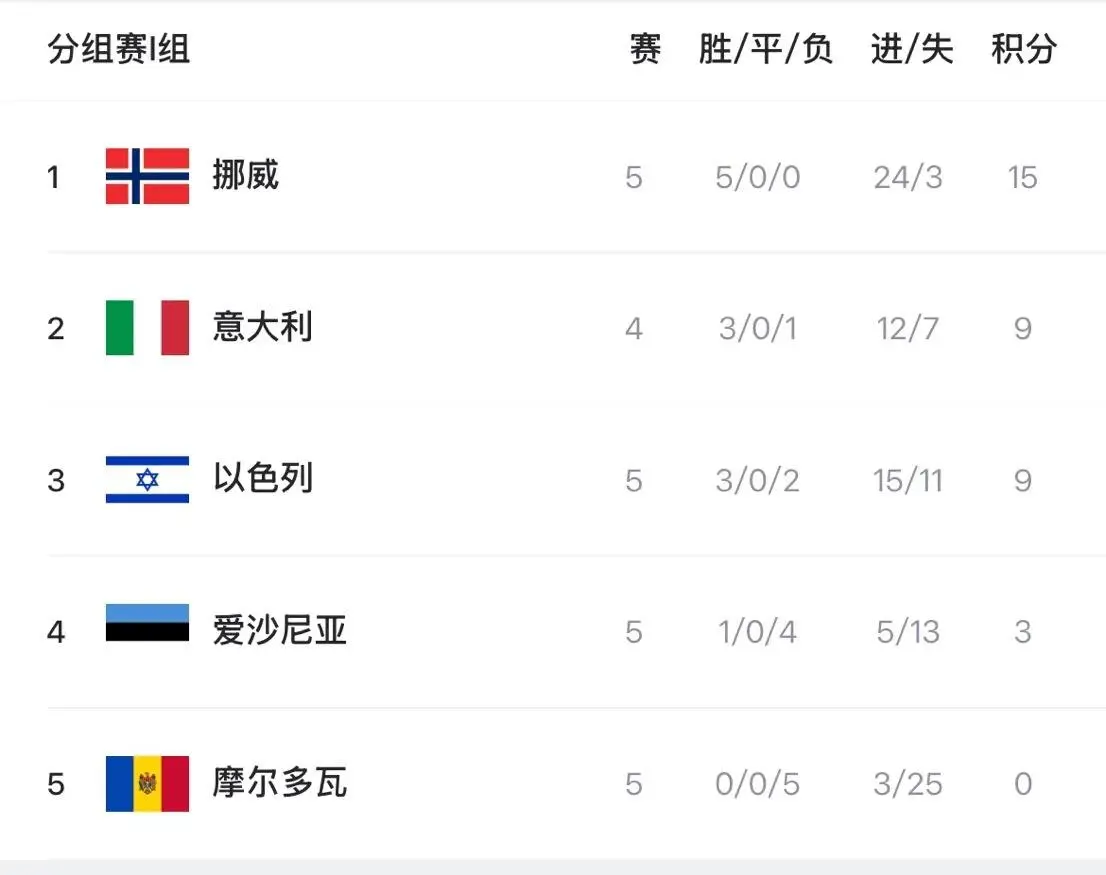Click the Norway flag icon
Viewport: 1106px width, 875px height.
click(147, 176)
